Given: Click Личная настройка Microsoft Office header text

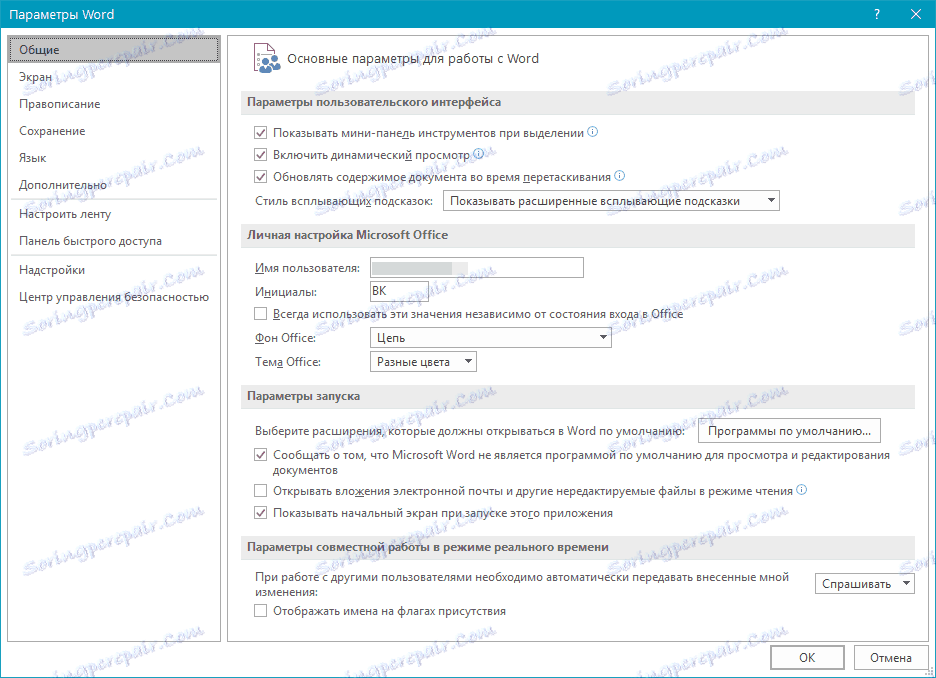Looking at the screenshot, I should pyautogui.click(x=347, y=235).
